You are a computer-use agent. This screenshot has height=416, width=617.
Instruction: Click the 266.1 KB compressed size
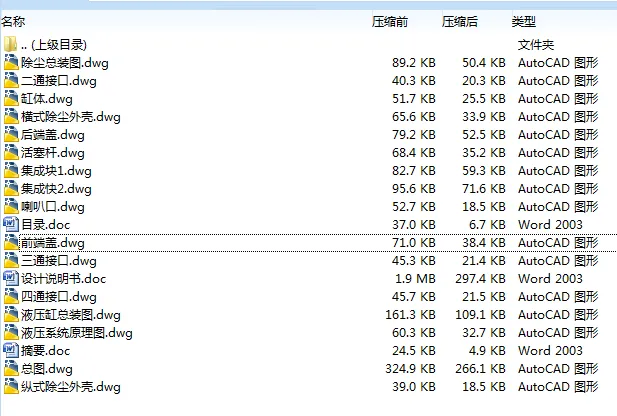(x=480, y=368)
